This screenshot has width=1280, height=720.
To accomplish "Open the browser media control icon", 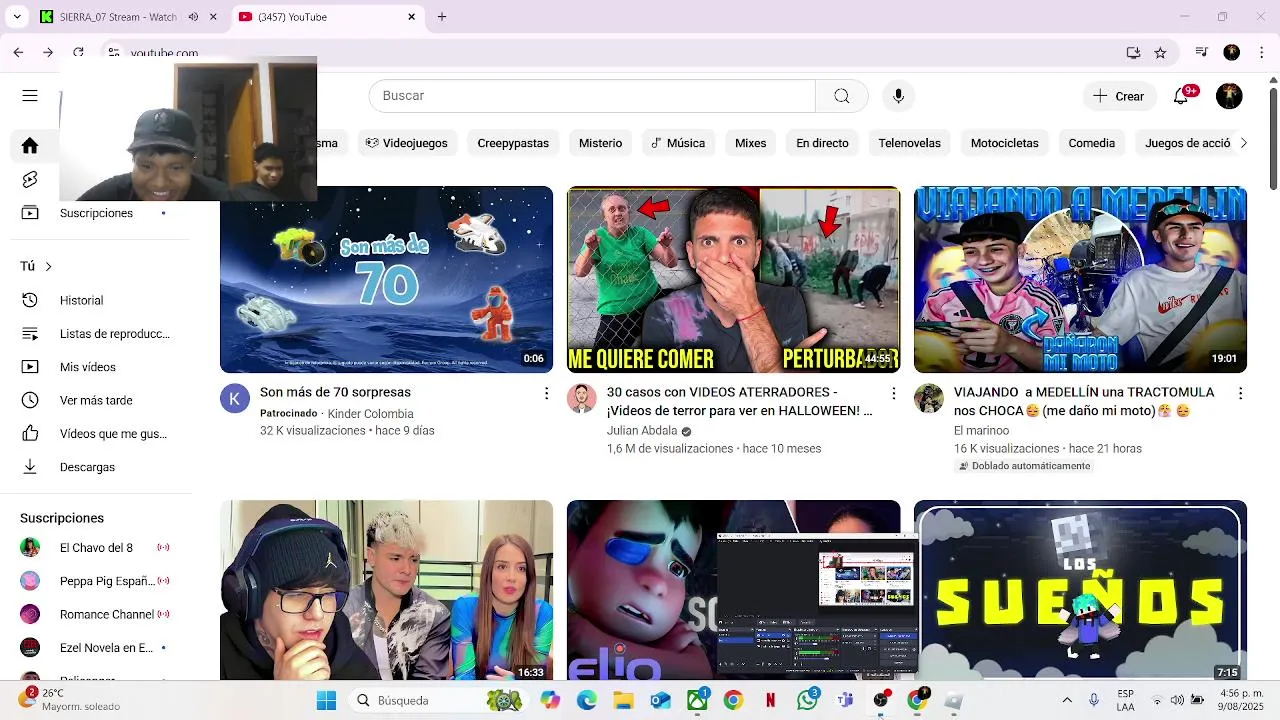I will click(1202, 52).
